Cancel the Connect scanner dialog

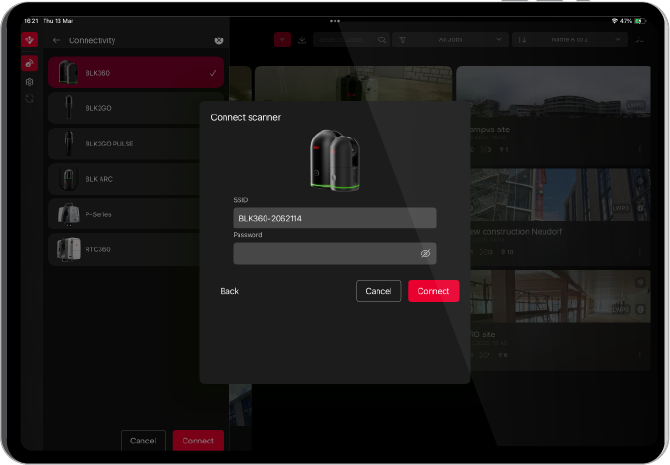pyautogui.click(x=378, y=291)
